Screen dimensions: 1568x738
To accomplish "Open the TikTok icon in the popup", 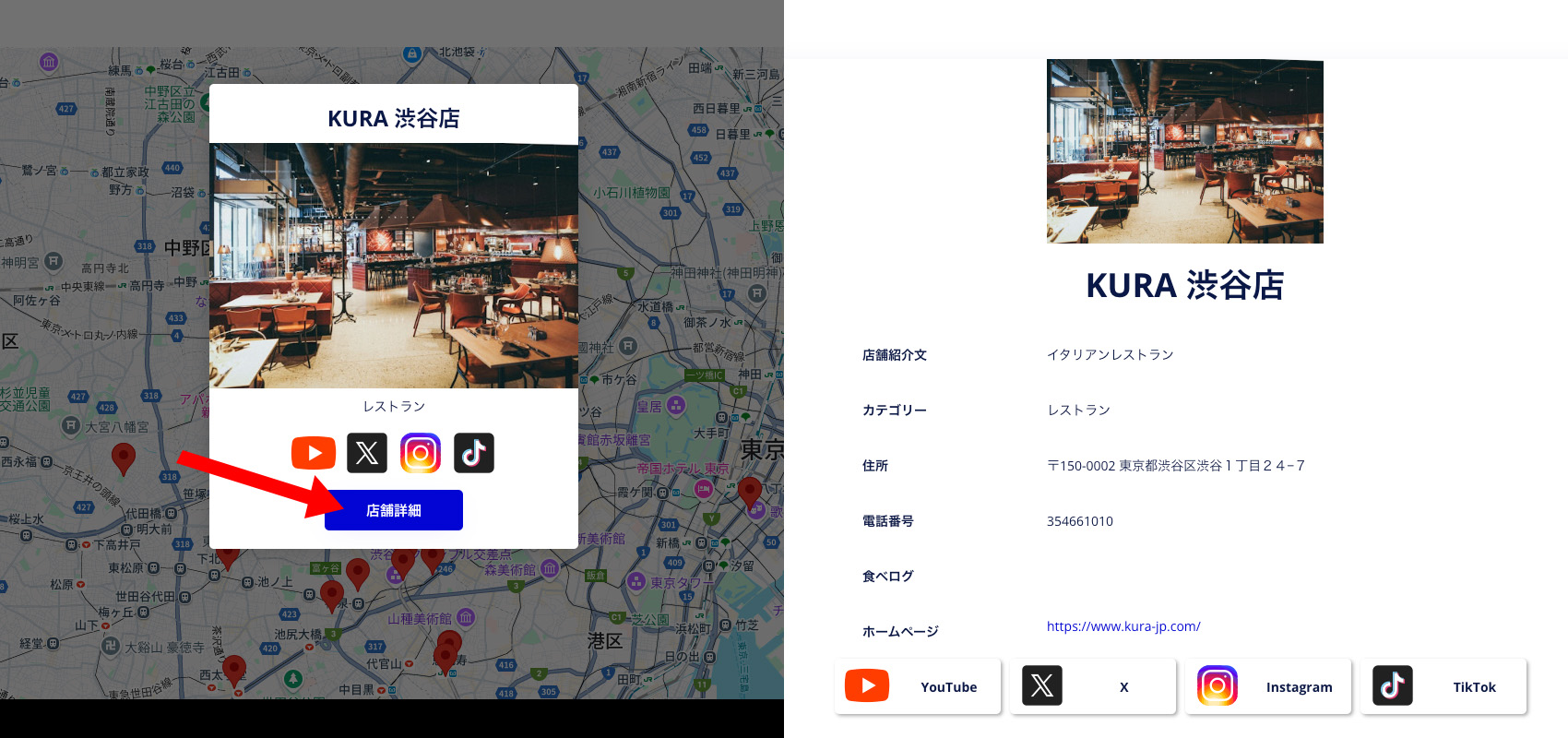I will [474, 453].
